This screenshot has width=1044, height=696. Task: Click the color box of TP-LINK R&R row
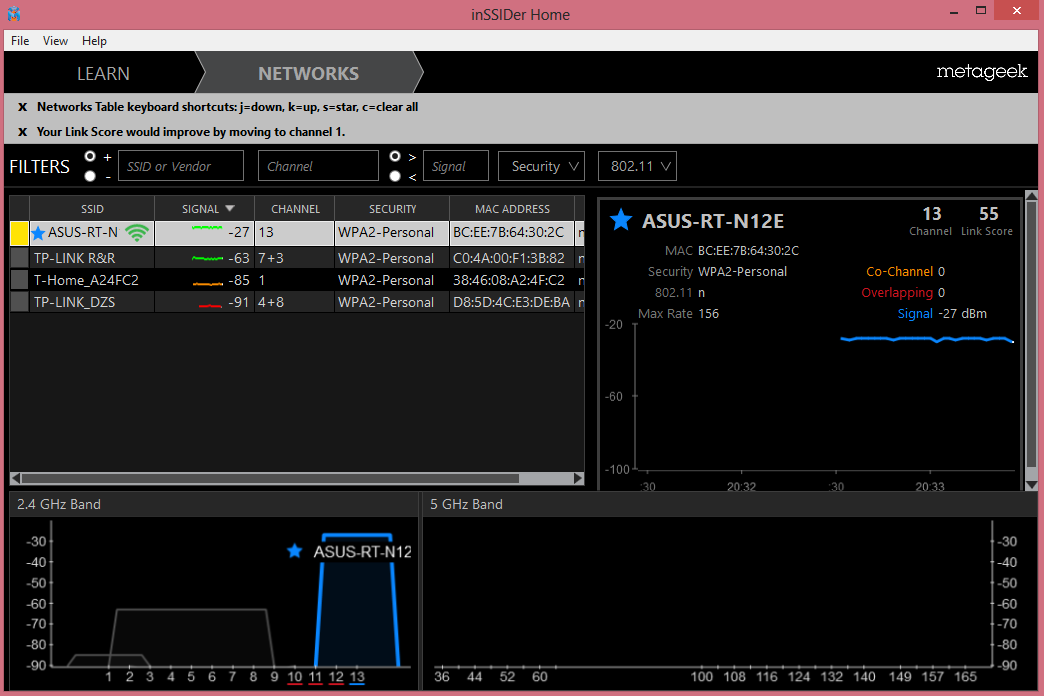(x=19, y=258)
